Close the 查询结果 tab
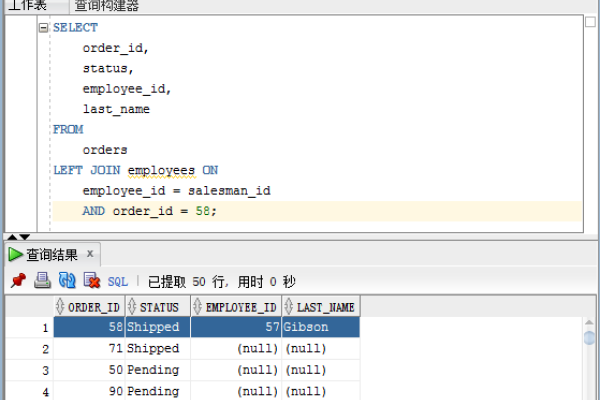 [89, 254]
